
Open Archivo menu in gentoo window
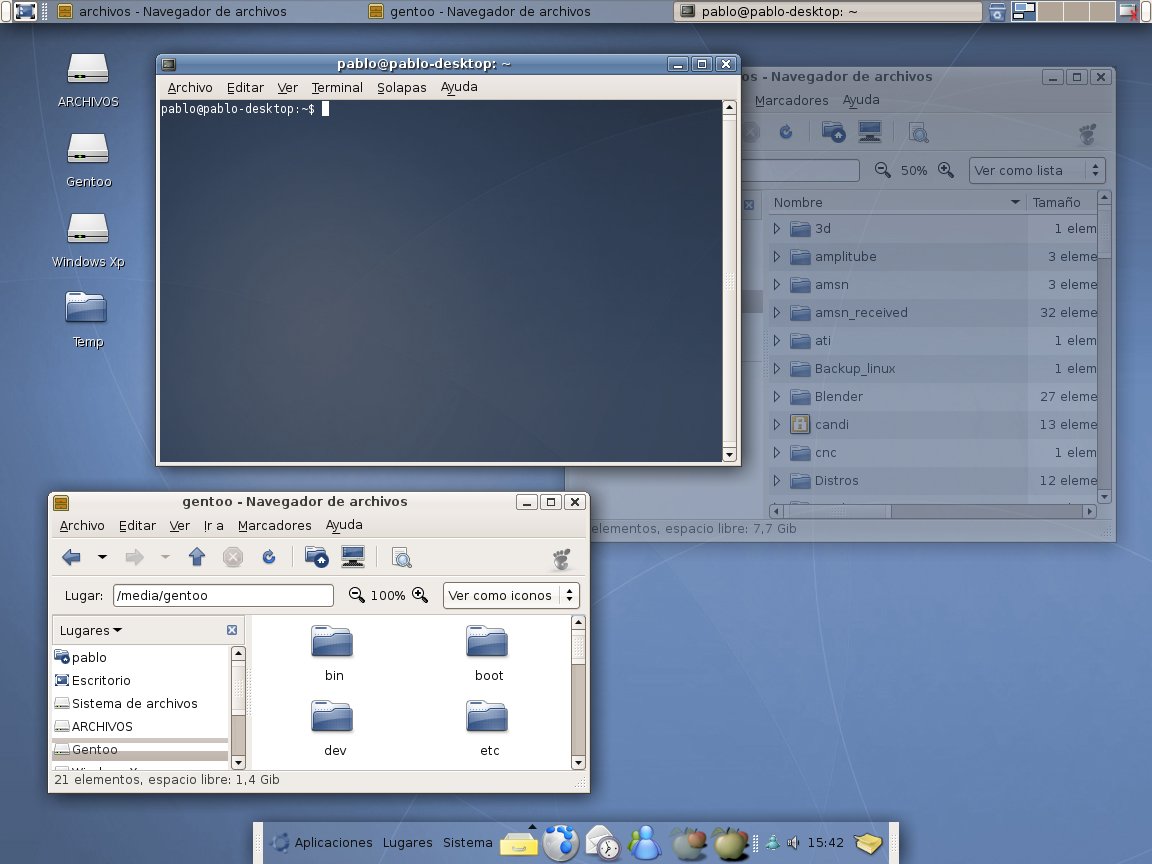click(82, 525)
